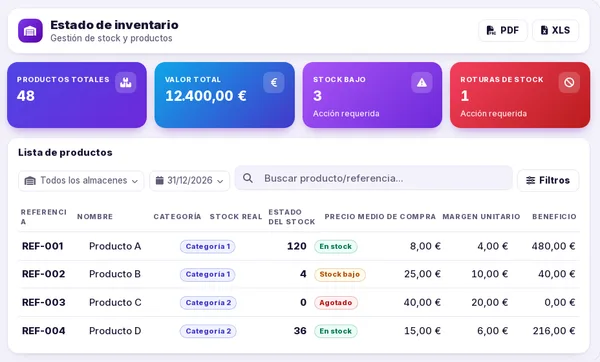600x362 pixels.
Task: Select reference REF-004
Action: click(44, 331)
